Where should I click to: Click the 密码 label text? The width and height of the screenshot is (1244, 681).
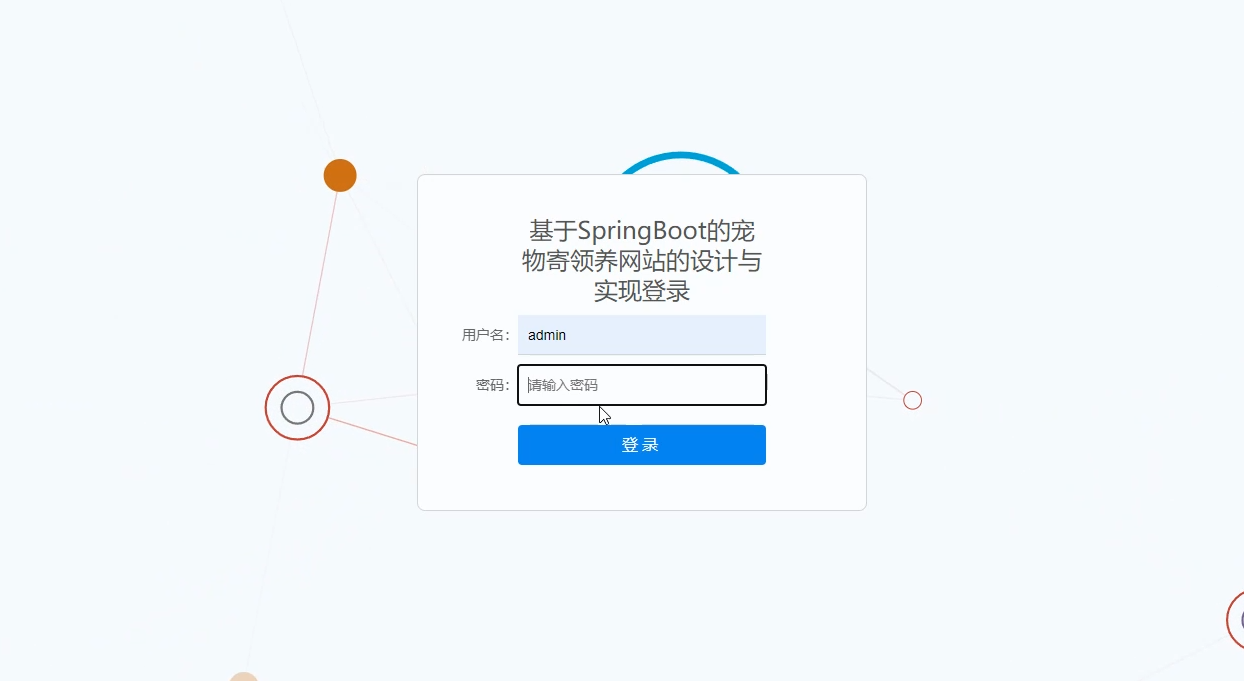click(x=493, y=385)
